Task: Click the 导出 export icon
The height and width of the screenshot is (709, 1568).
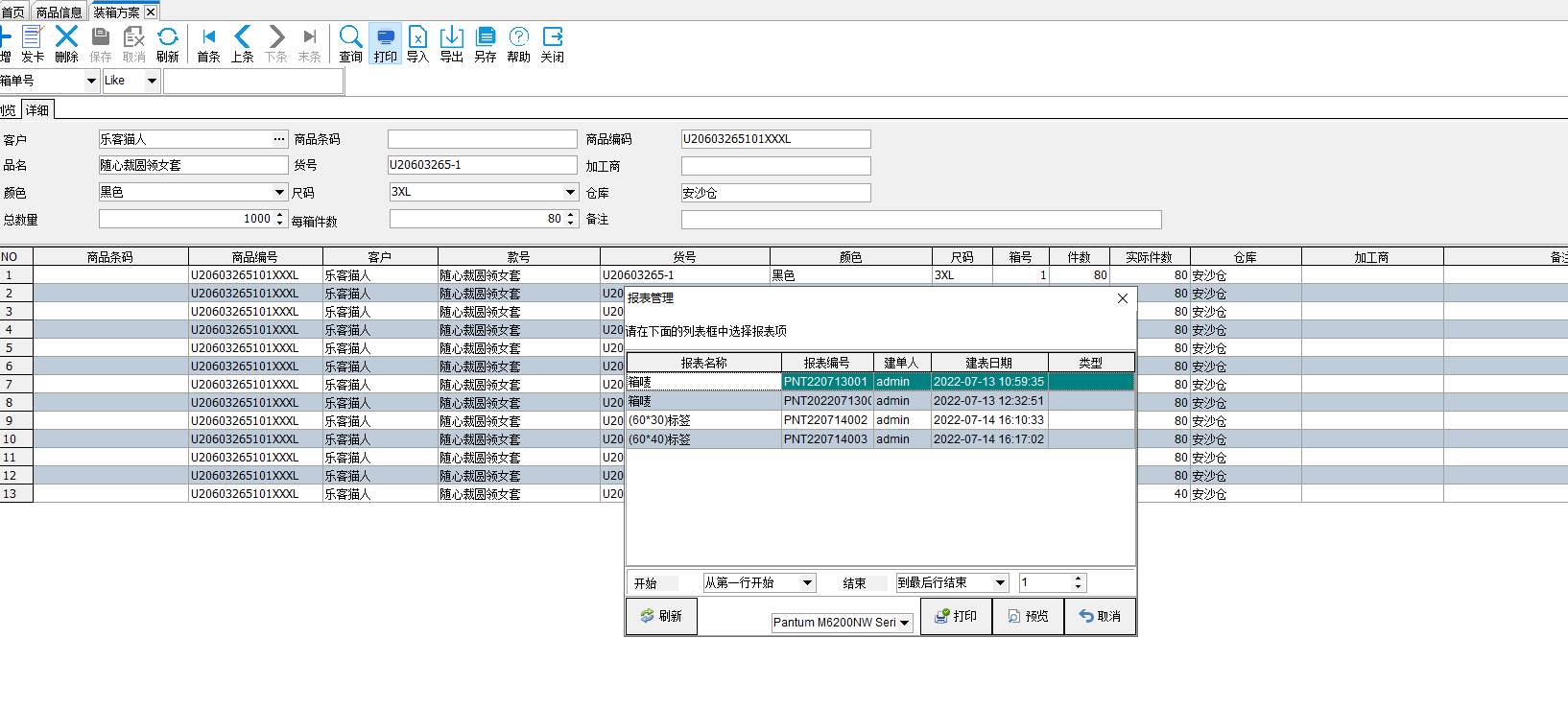Action: coord(452,44)
